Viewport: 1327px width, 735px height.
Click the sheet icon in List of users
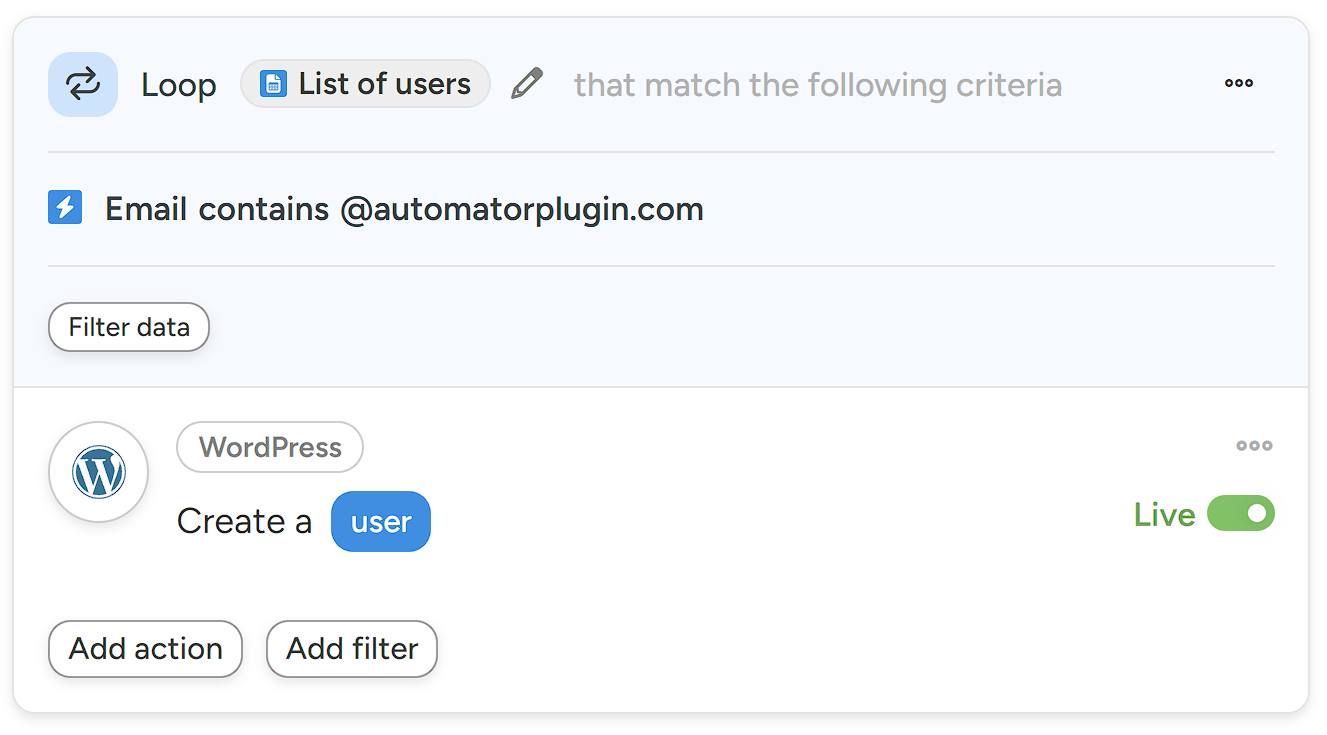tap(273, 84)
